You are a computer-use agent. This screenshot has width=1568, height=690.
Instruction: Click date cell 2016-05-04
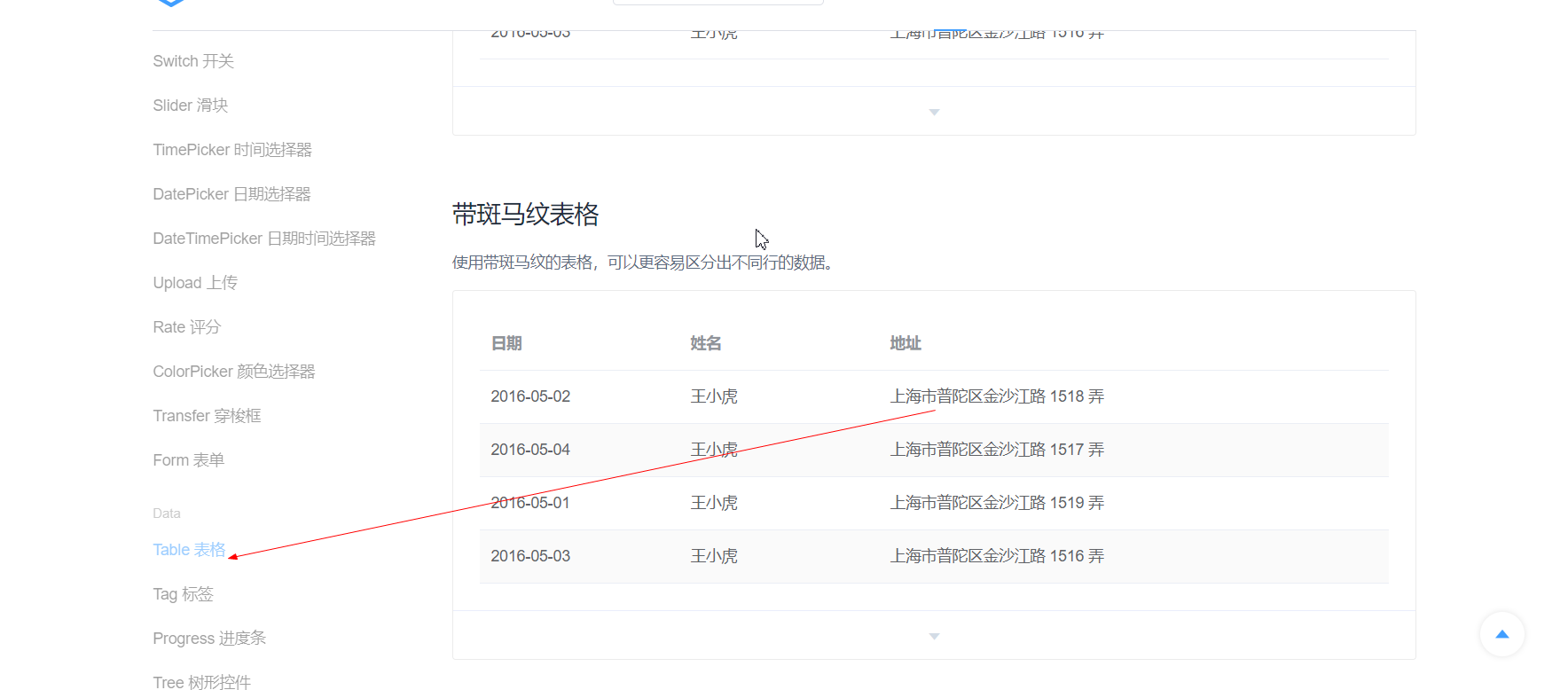pyautogui.click(x=530, y=450)
